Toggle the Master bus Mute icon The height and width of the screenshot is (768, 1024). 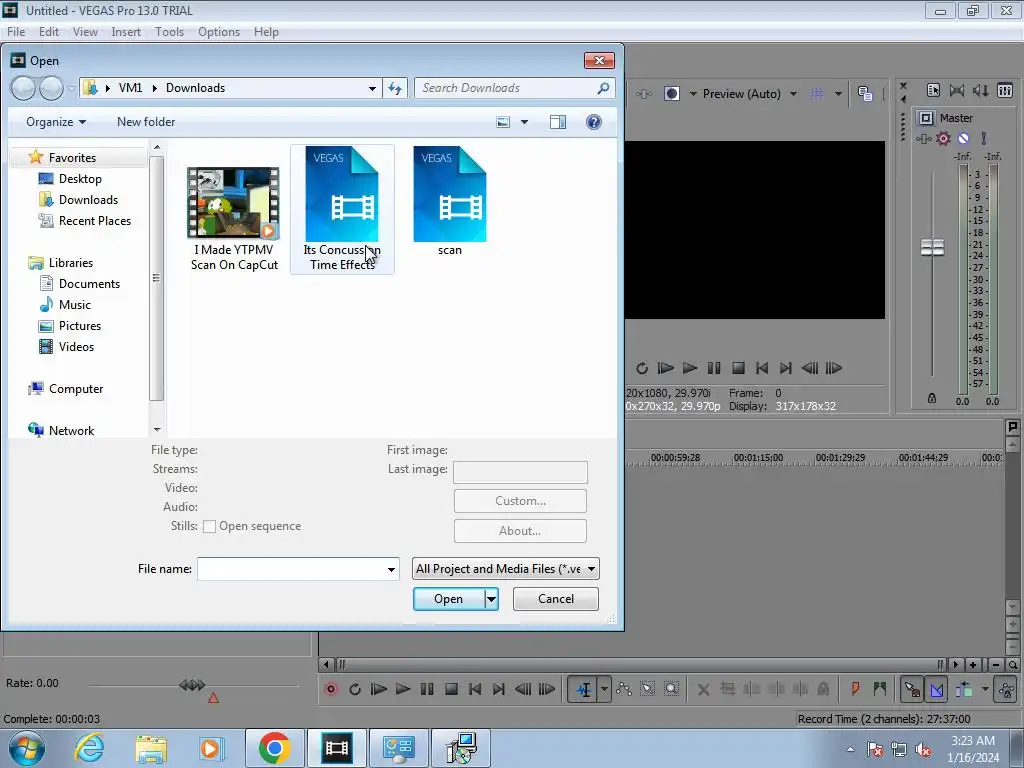963,138
